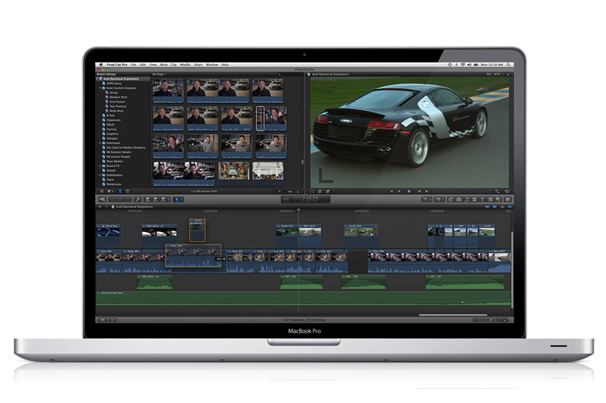Image resolution: width=606 pixels, height=403 pixels.
Task: Show the Project Library from the timeline's bottom left
Action: (102, 320)
